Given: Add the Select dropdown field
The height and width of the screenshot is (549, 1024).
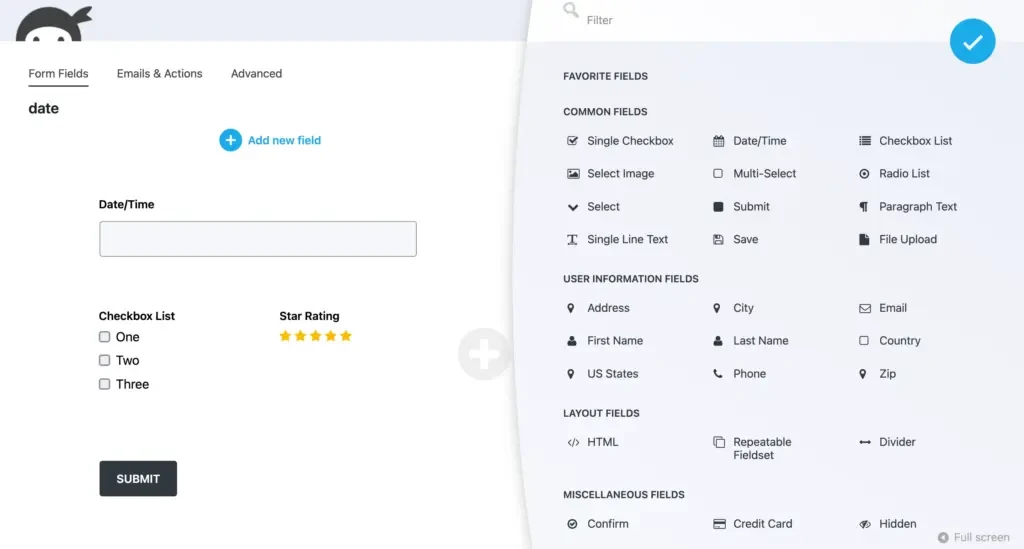Looking at the screenshot, I should pyautogui.click(x=603, y=207).
